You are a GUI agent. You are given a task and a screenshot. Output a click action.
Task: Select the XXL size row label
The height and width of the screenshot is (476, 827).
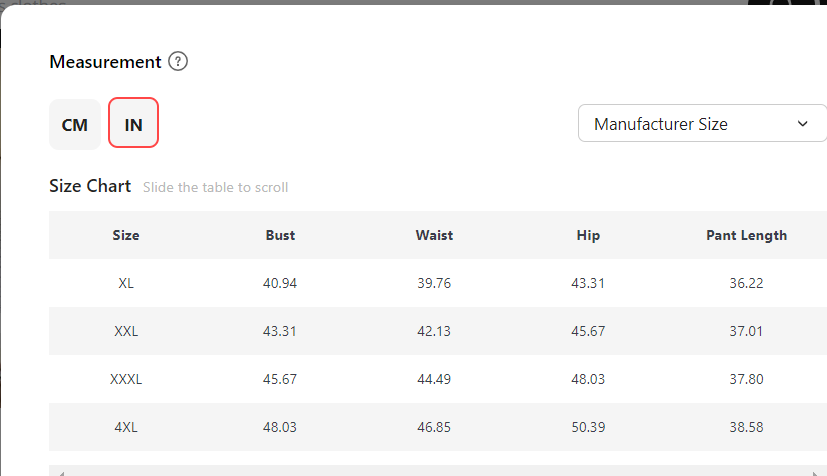point(126,331)
